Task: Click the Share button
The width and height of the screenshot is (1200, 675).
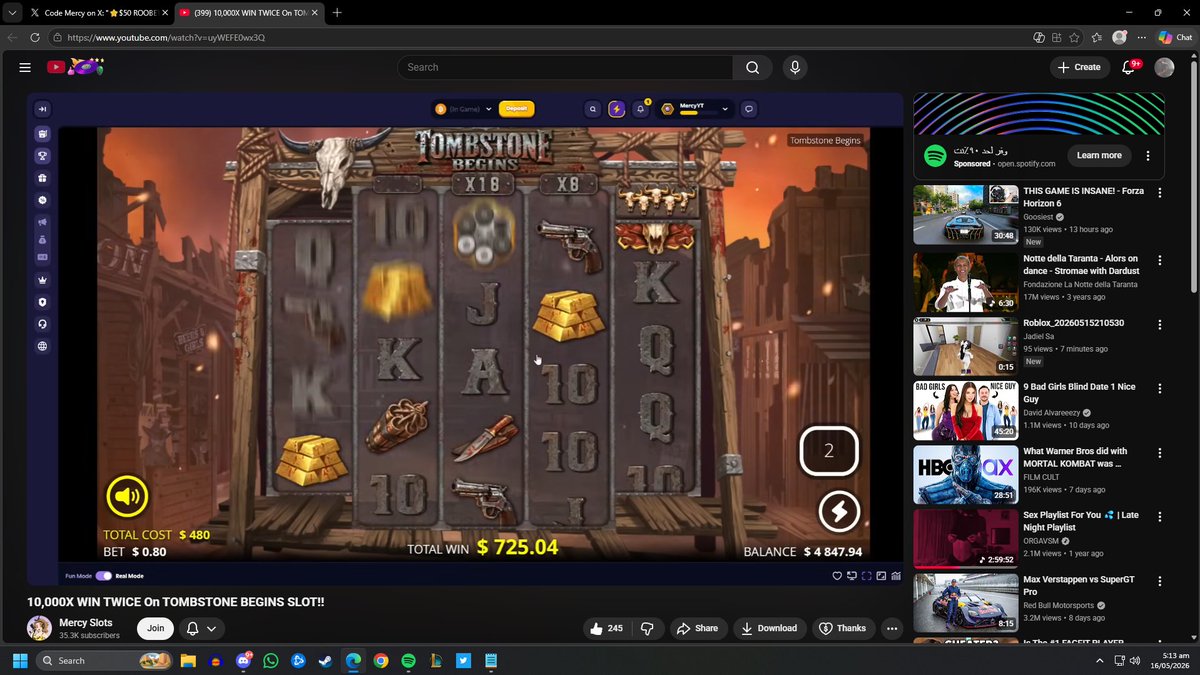Action: click(697, 628)
